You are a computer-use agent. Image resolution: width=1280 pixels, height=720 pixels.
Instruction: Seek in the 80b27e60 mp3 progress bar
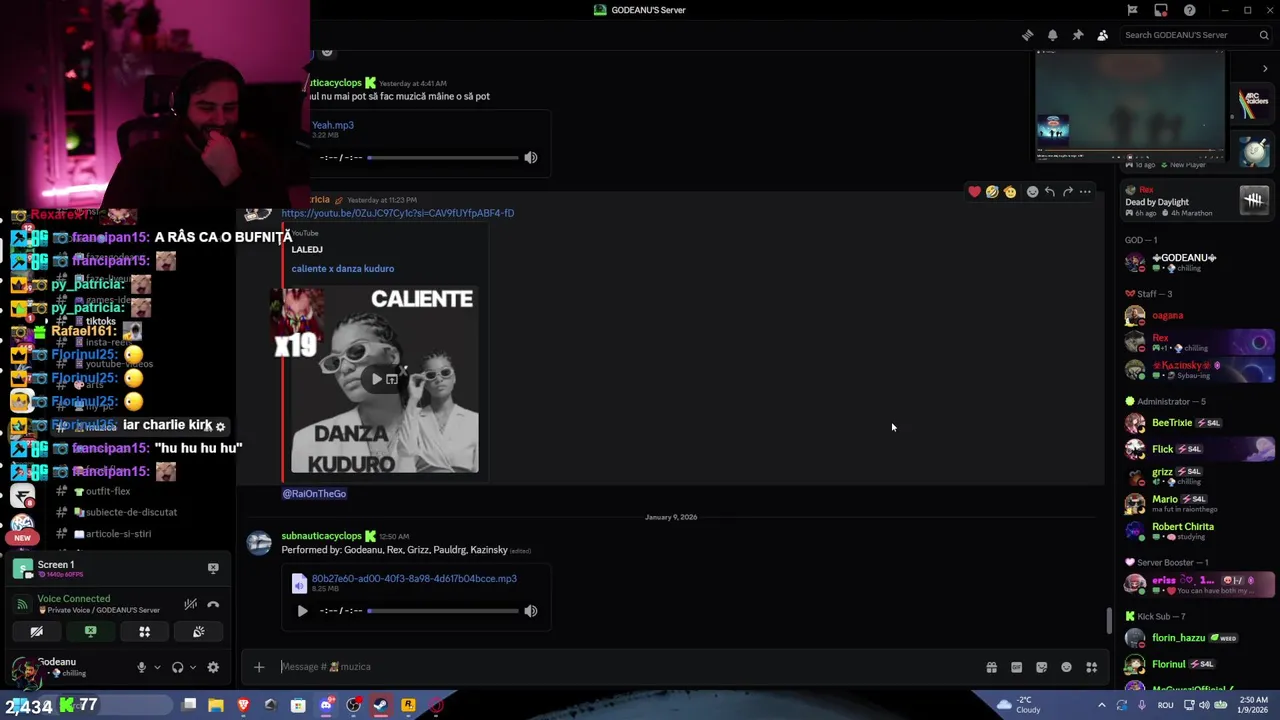click(x=443, y=610)
